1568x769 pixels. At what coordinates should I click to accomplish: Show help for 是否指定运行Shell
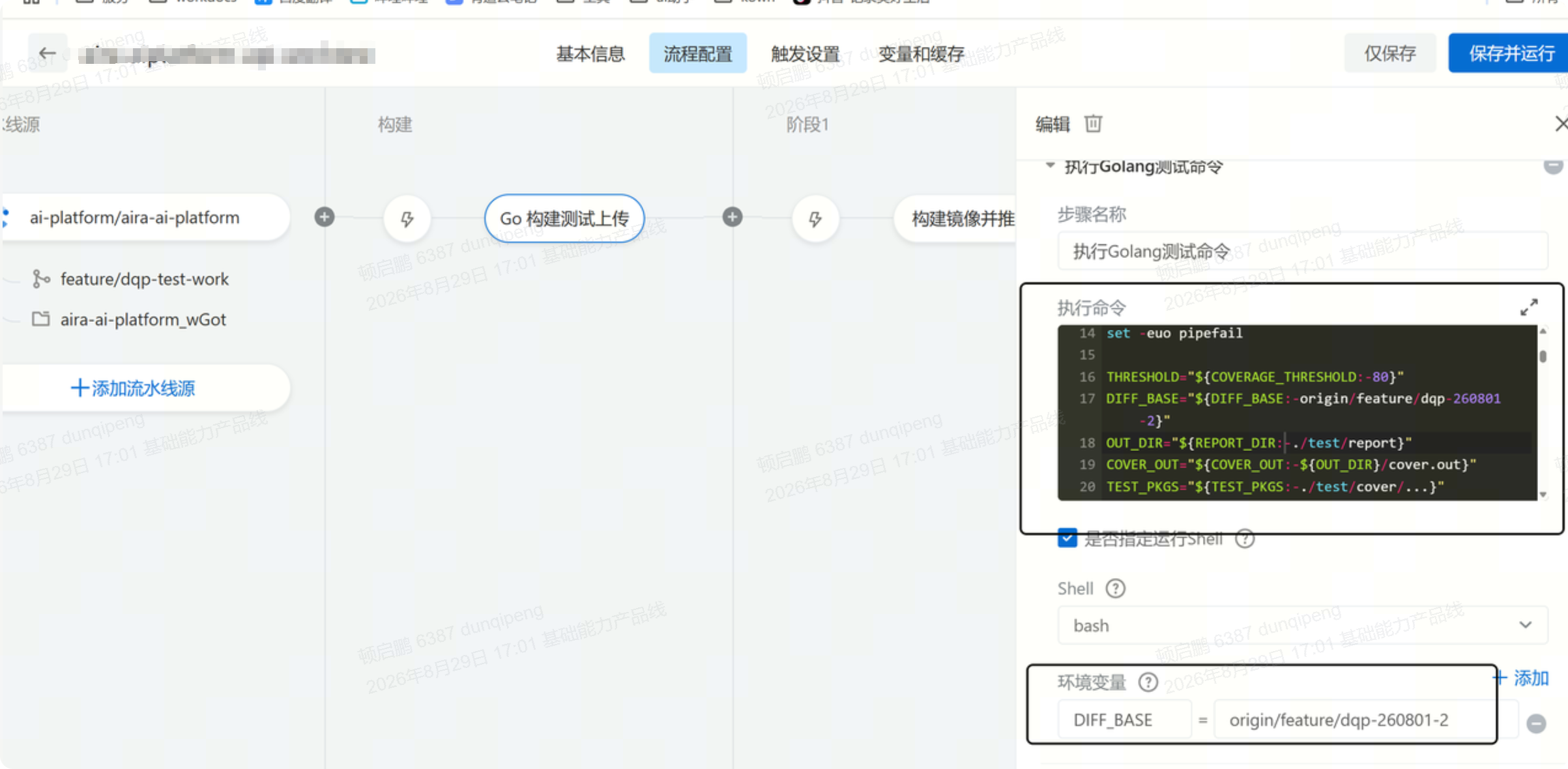pos(1245,539)
